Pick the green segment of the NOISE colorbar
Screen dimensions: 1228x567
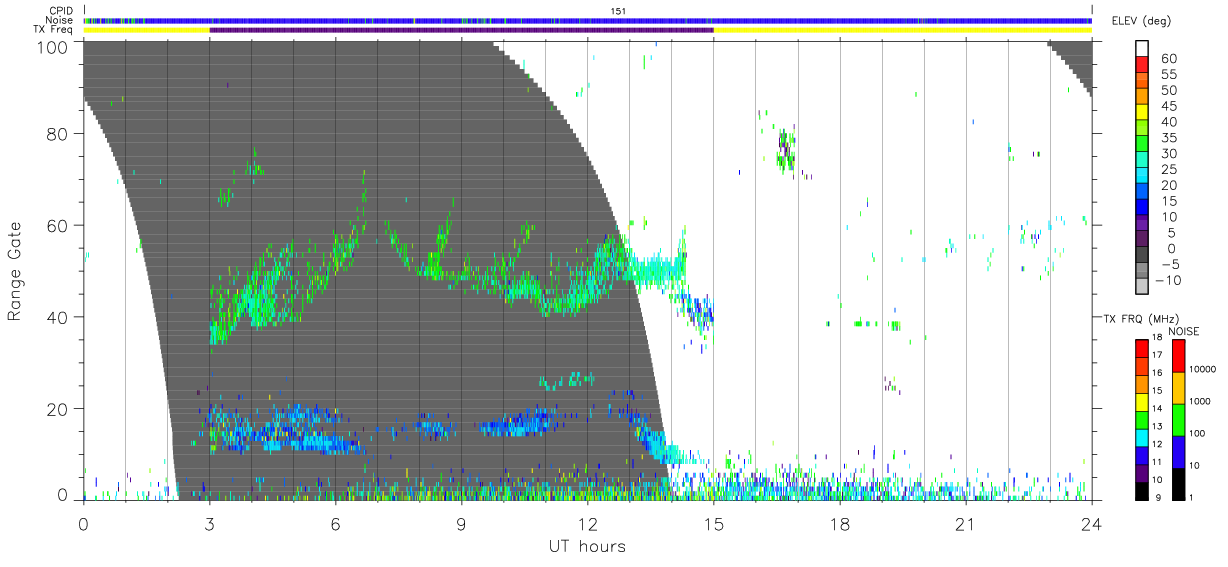point(1179,419)
